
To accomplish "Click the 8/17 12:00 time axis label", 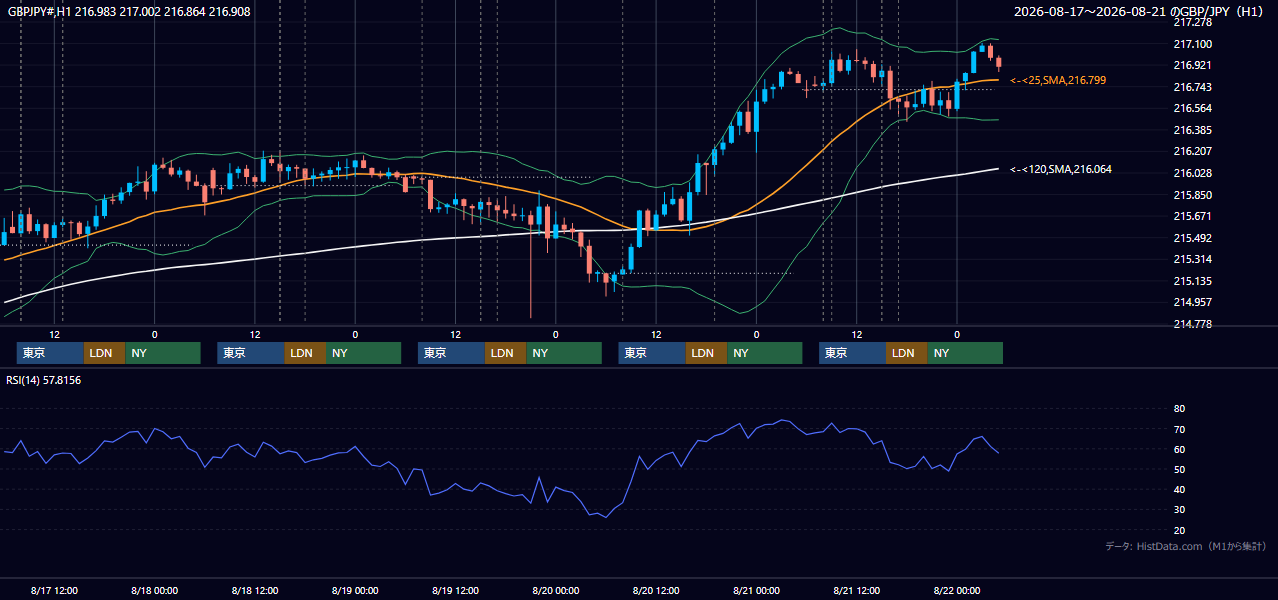I will tap(54, 590).
